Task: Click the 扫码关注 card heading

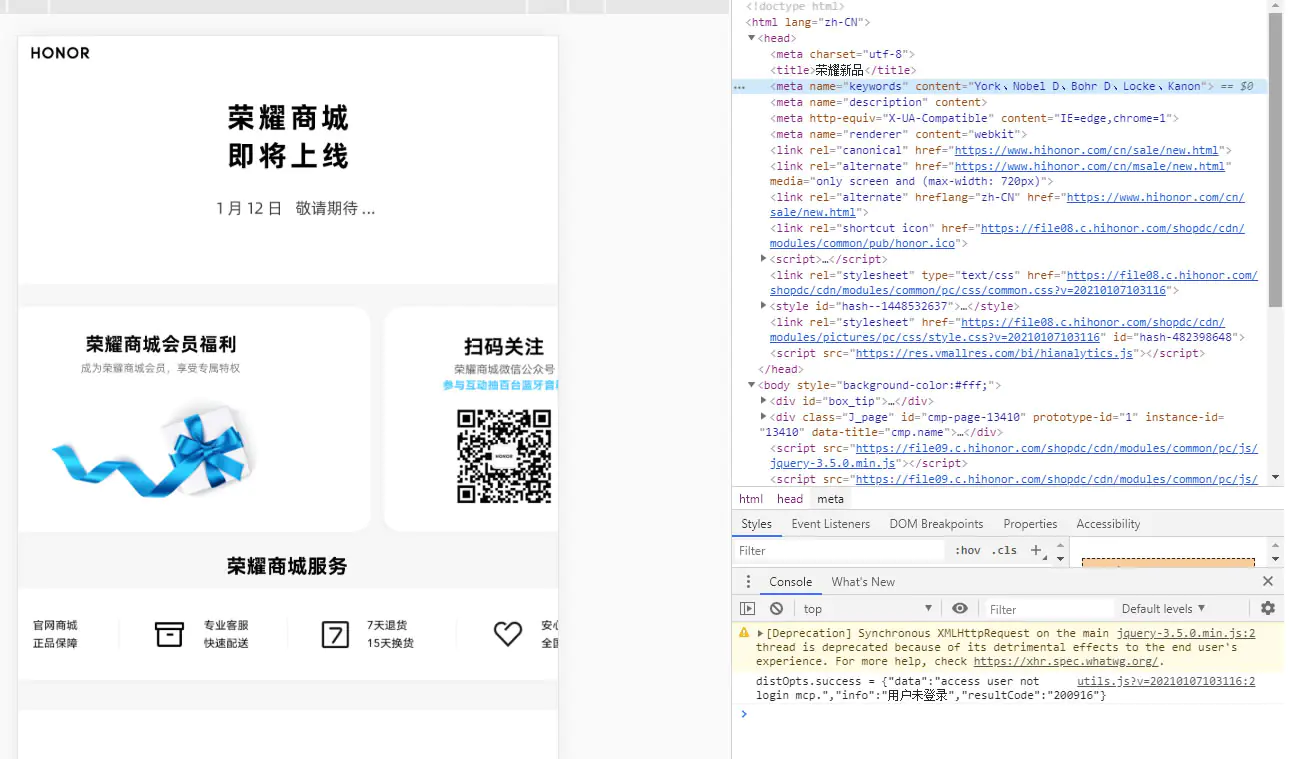Action: tap(504, 346)
